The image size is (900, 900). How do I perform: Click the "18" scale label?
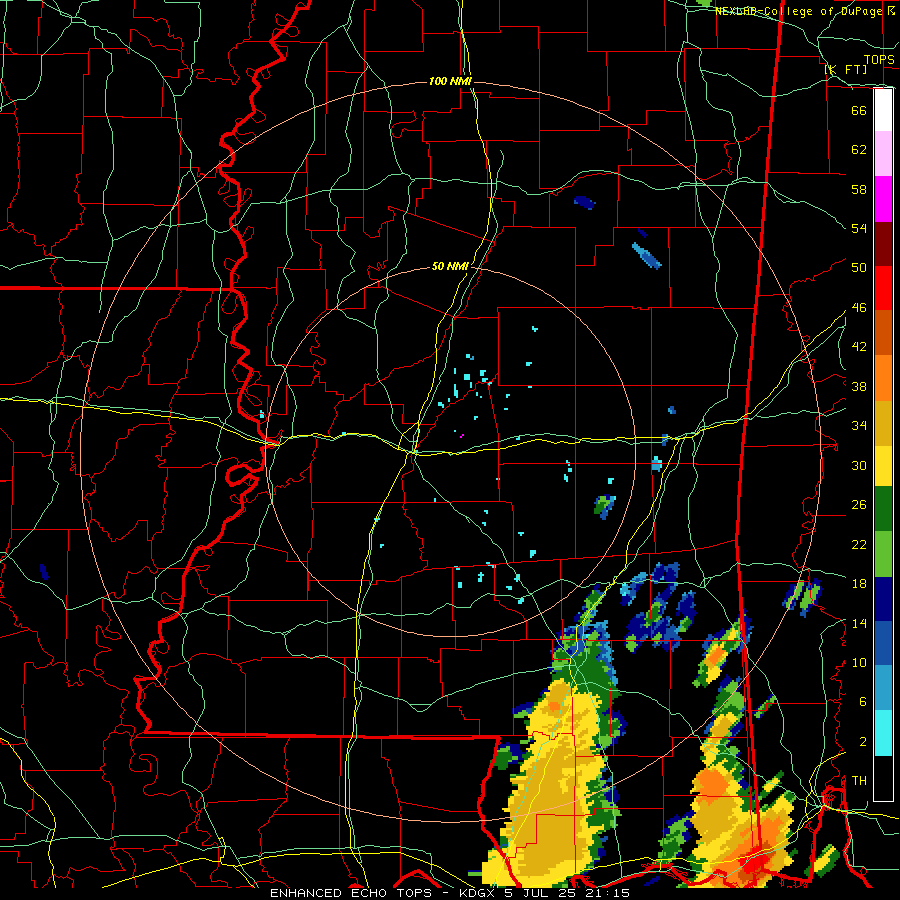pos(859,584)
